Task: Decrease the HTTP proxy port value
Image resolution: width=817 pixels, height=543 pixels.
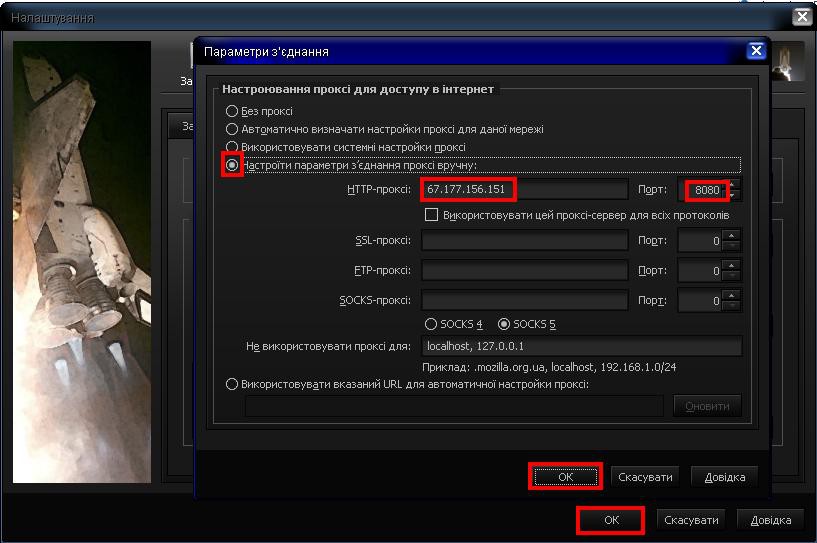Action: (733, 195)
